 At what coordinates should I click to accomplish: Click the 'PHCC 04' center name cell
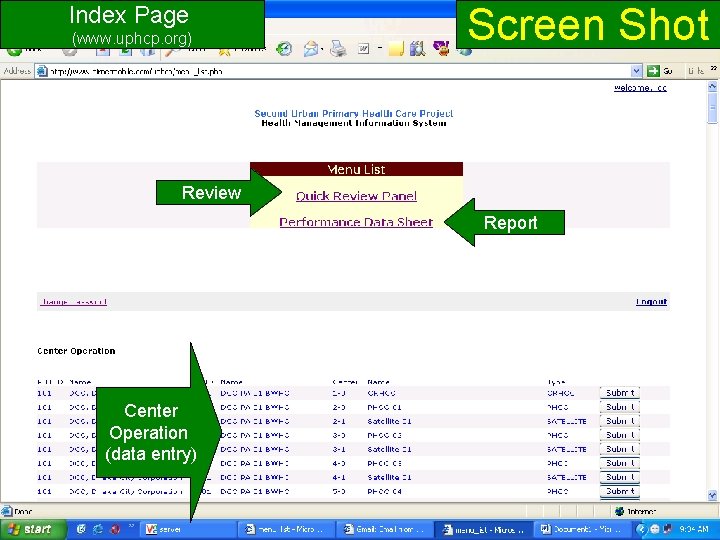point(384,492)
